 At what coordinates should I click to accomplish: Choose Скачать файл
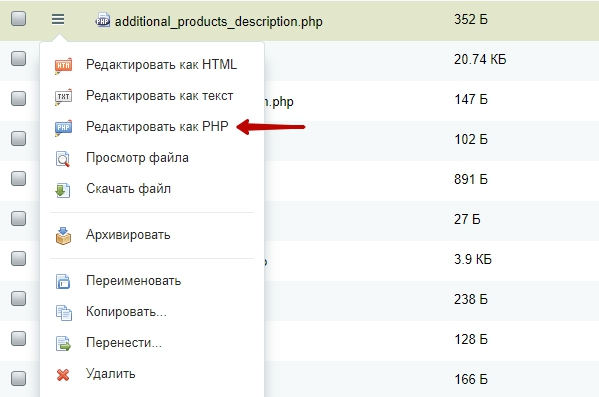(128, 188)
